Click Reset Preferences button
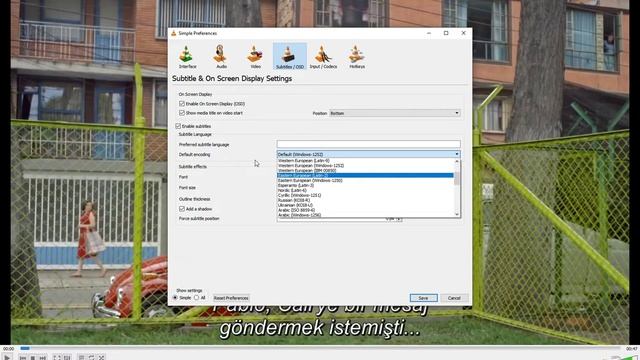640x360 pixels. [231, 298]
